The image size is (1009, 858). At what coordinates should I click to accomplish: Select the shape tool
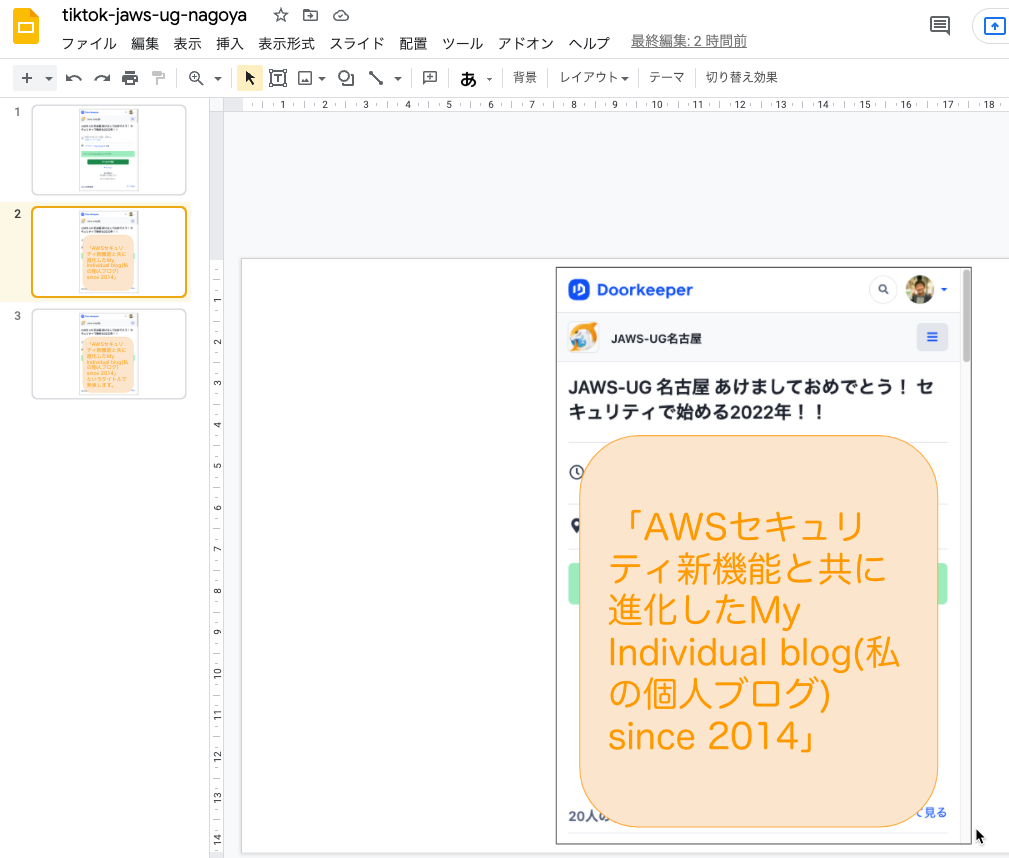[x=346, y=78]
